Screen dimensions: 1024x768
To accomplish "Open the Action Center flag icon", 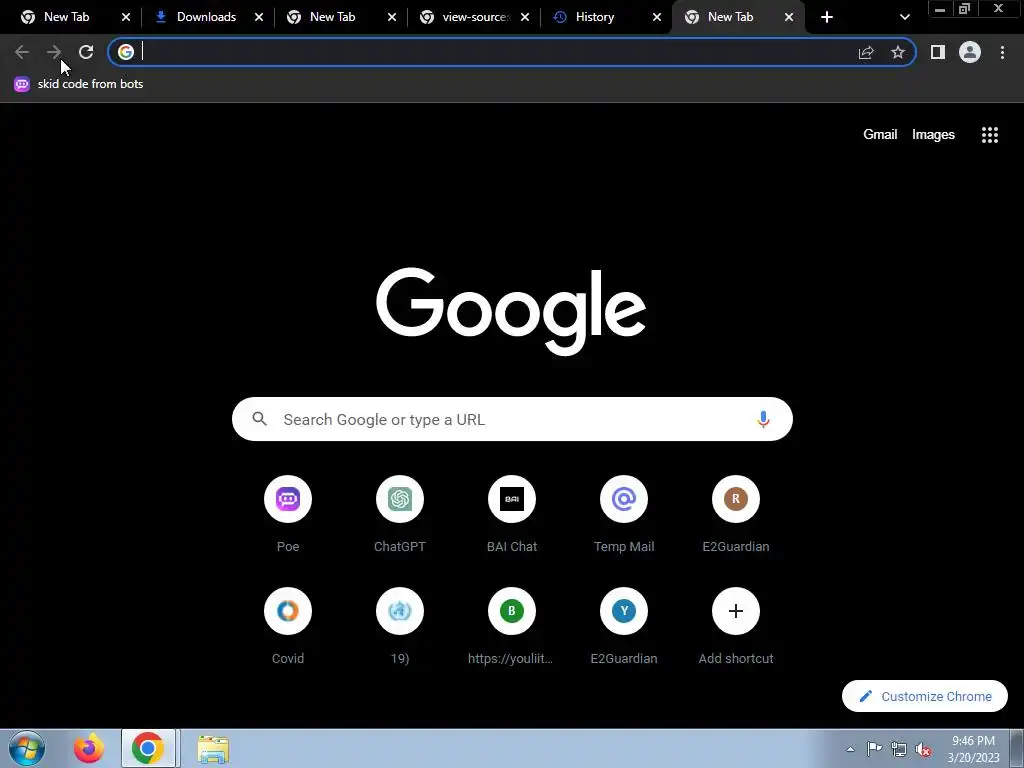I will [x=874, y=749].
